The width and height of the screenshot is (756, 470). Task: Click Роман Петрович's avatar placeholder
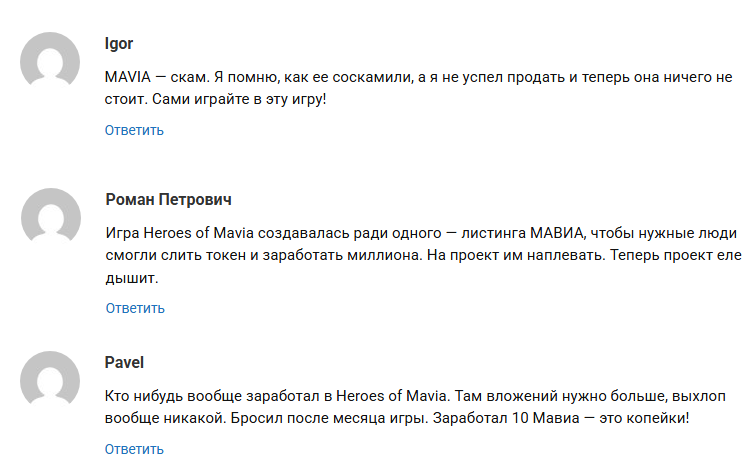50,217
